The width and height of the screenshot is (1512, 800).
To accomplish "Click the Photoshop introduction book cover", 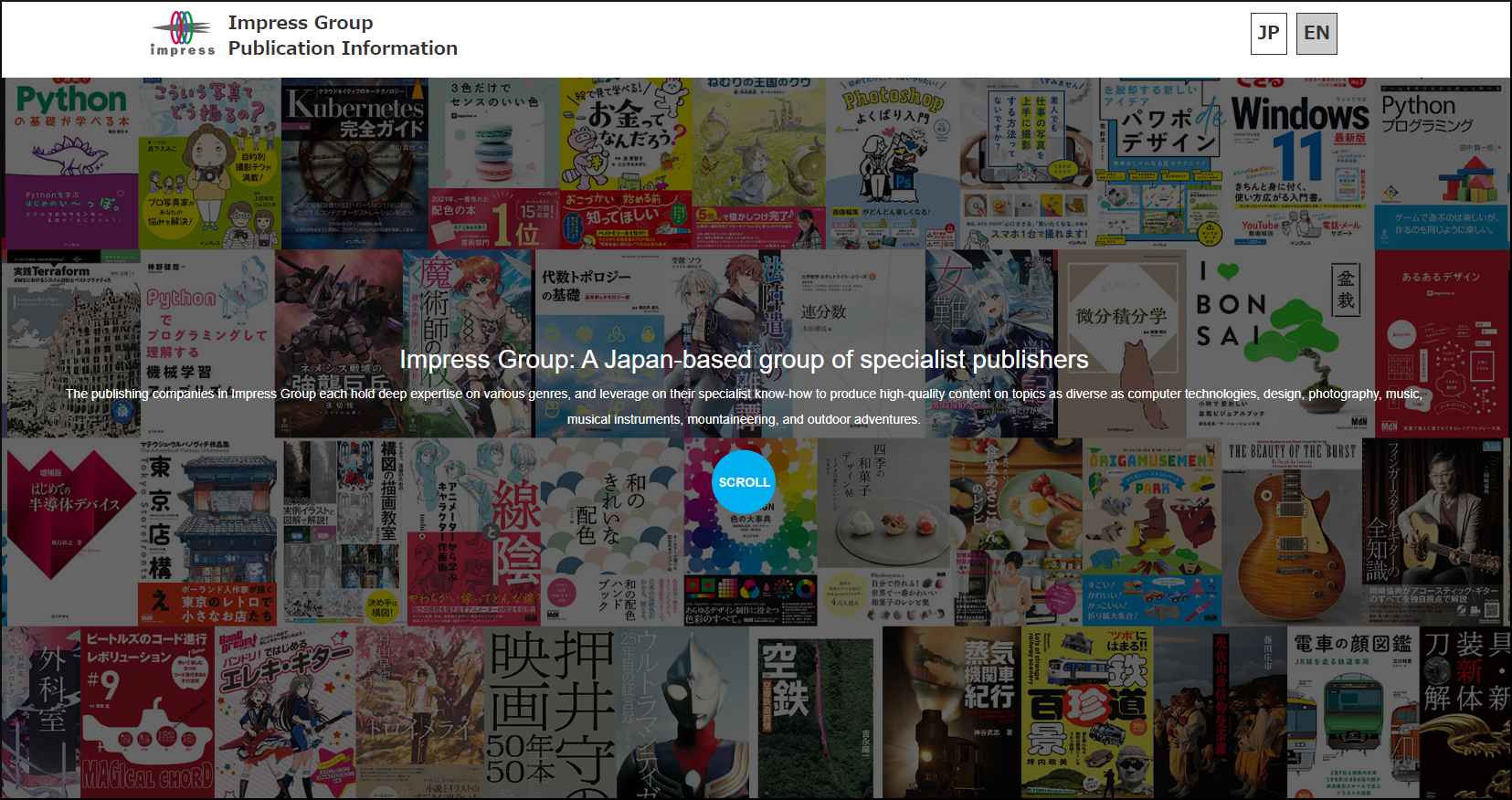I will click(x=892, y=163).
